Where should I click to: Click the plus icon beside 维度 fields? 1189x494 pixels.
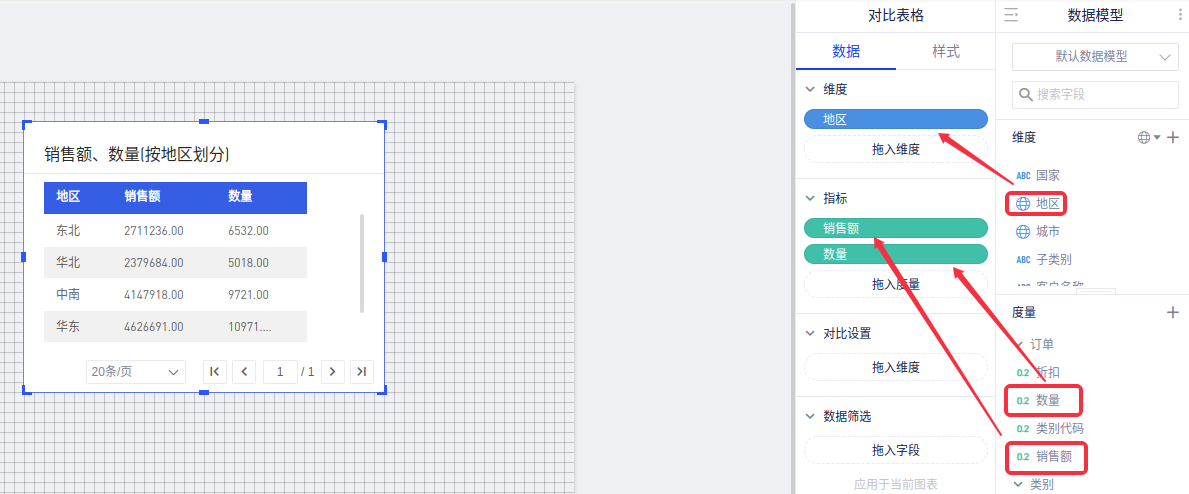pyautogui.click(x=1173, y=137)
